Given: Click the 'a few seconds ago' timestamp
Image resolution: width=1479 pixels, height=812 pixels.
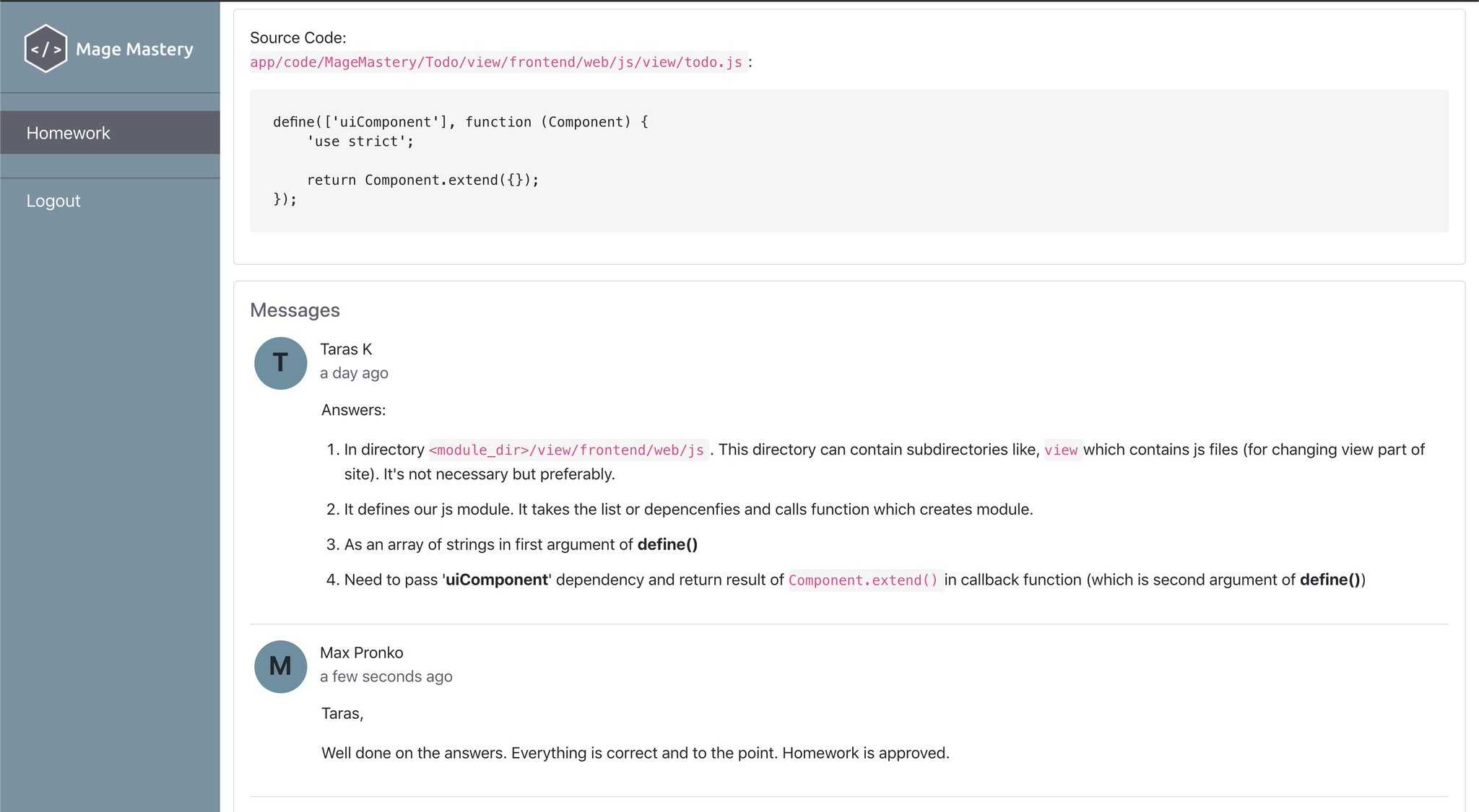Looking at the screenshot, I should click(386, 676).
